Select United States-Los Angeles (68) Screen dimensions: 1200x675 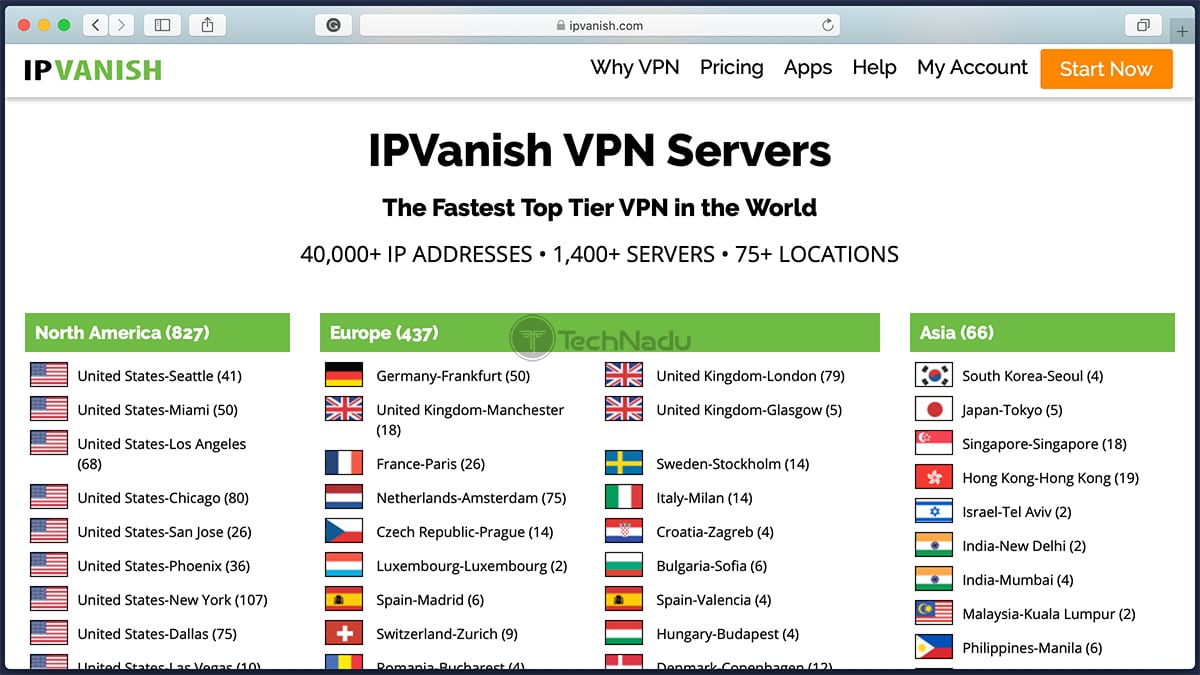point(162,454)
